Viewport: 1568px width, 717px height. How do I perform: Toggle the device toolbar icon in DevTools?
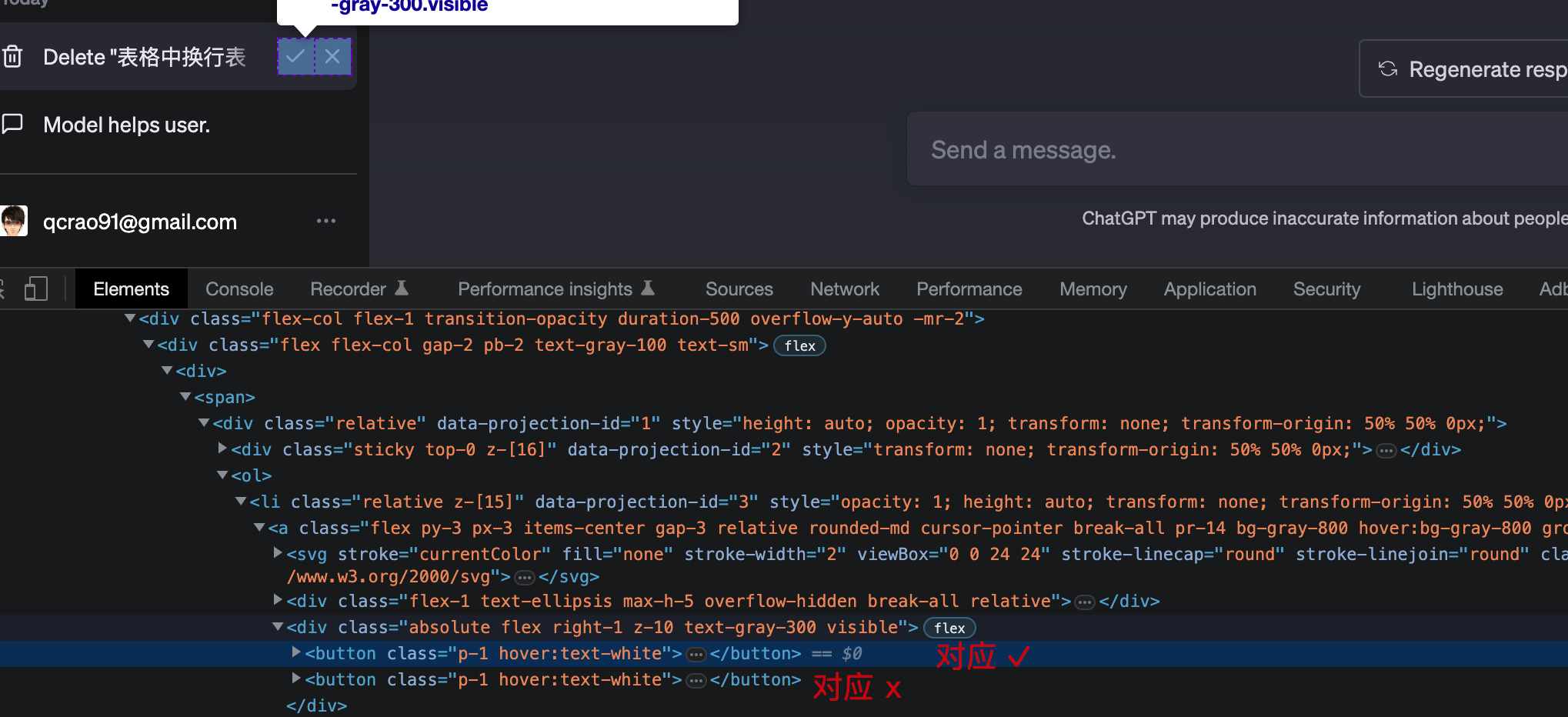pyautogui.click(x=36, y=289)
